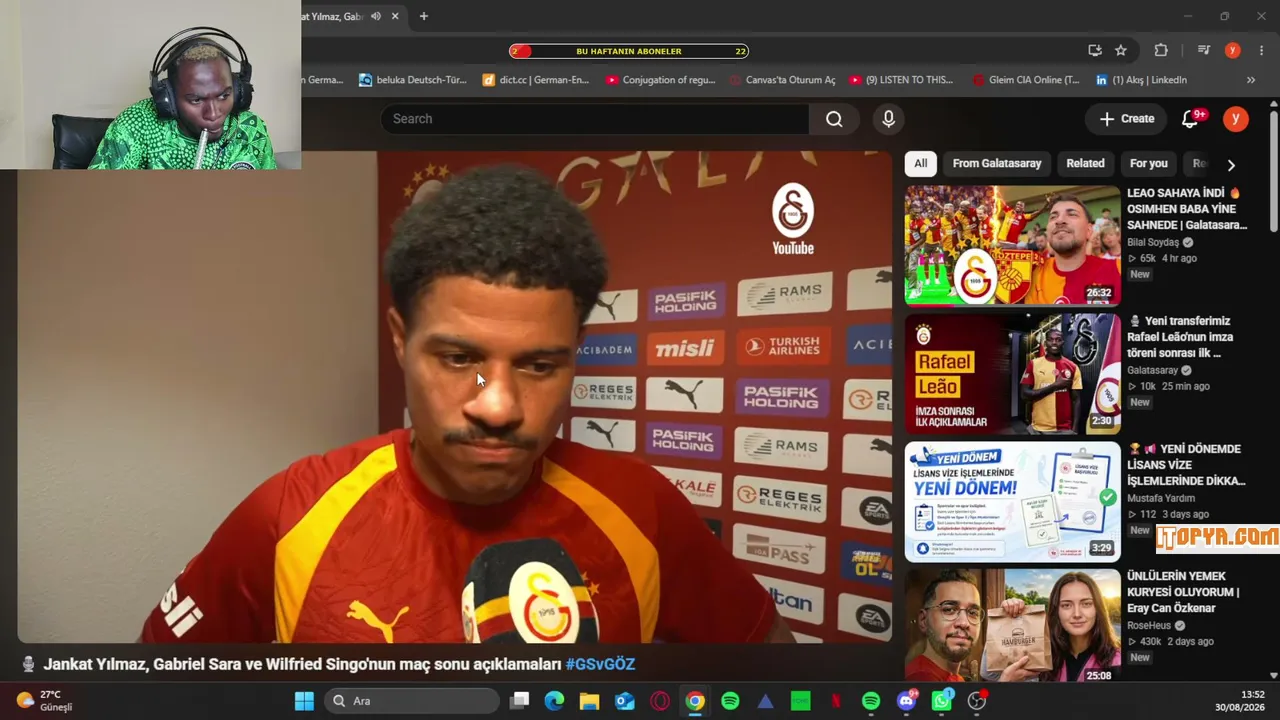Select the From Galatasaray chip
The height and width of the screenshot is (720, 1280).
tap(997, 163)
